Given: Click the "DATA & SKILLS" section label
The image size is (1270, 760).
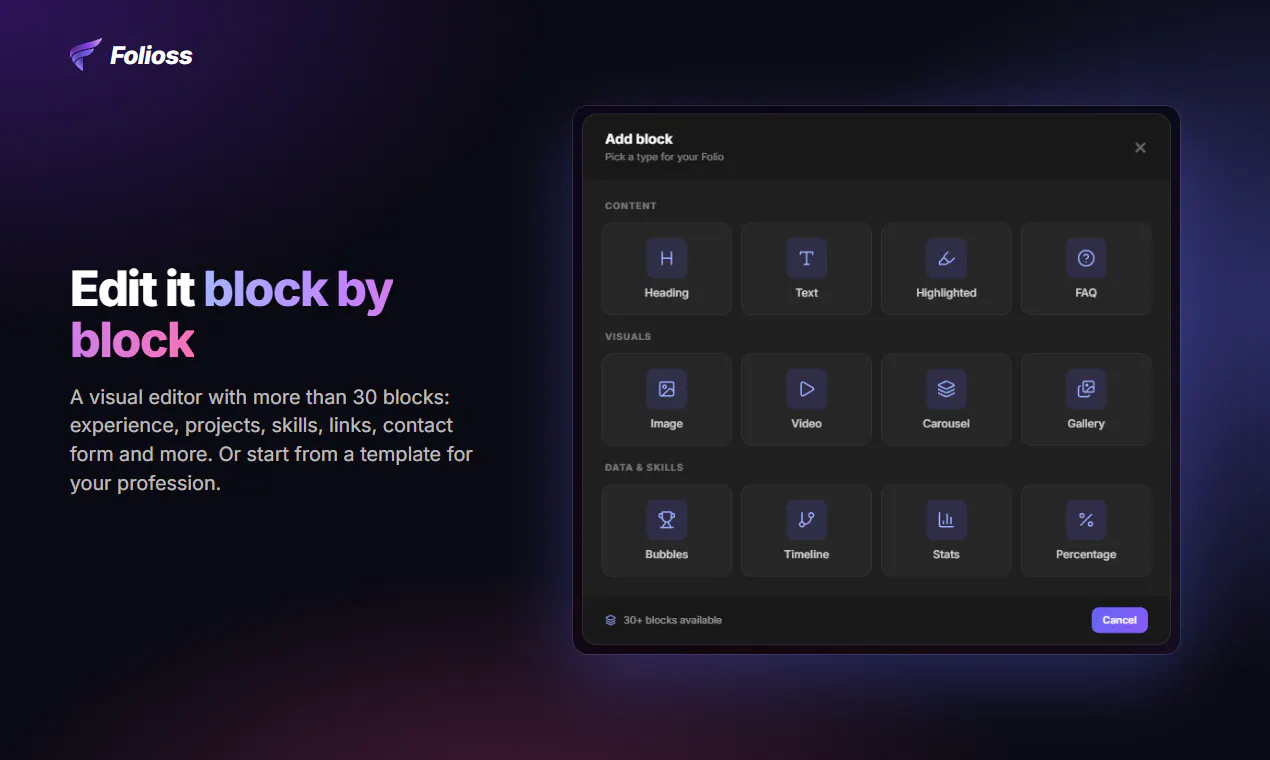Looking at the screenshot, I should tap(644, 468).
